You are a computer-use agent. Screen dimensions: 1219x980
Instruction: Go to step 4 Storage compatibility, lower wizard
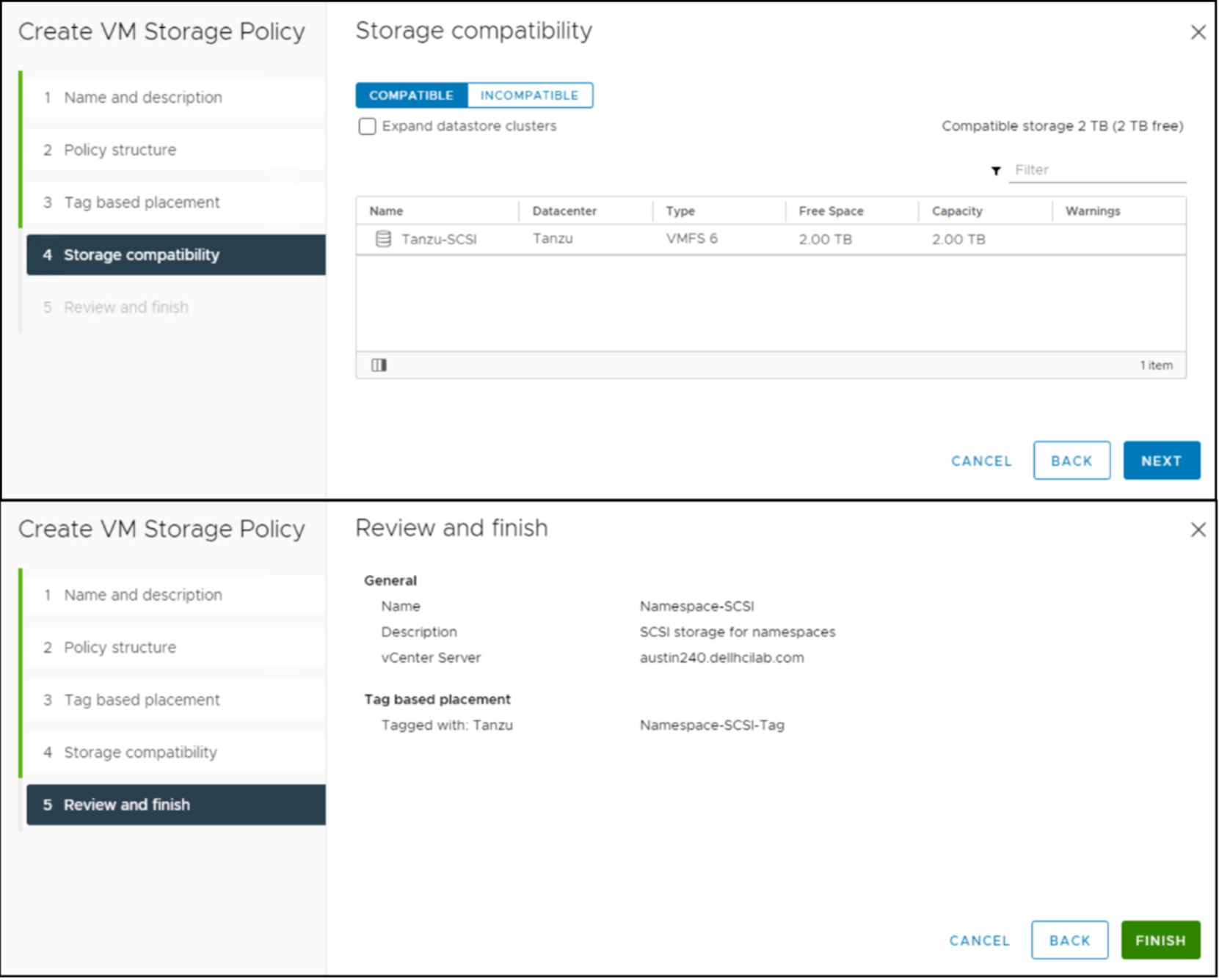(x=175, y=753)
